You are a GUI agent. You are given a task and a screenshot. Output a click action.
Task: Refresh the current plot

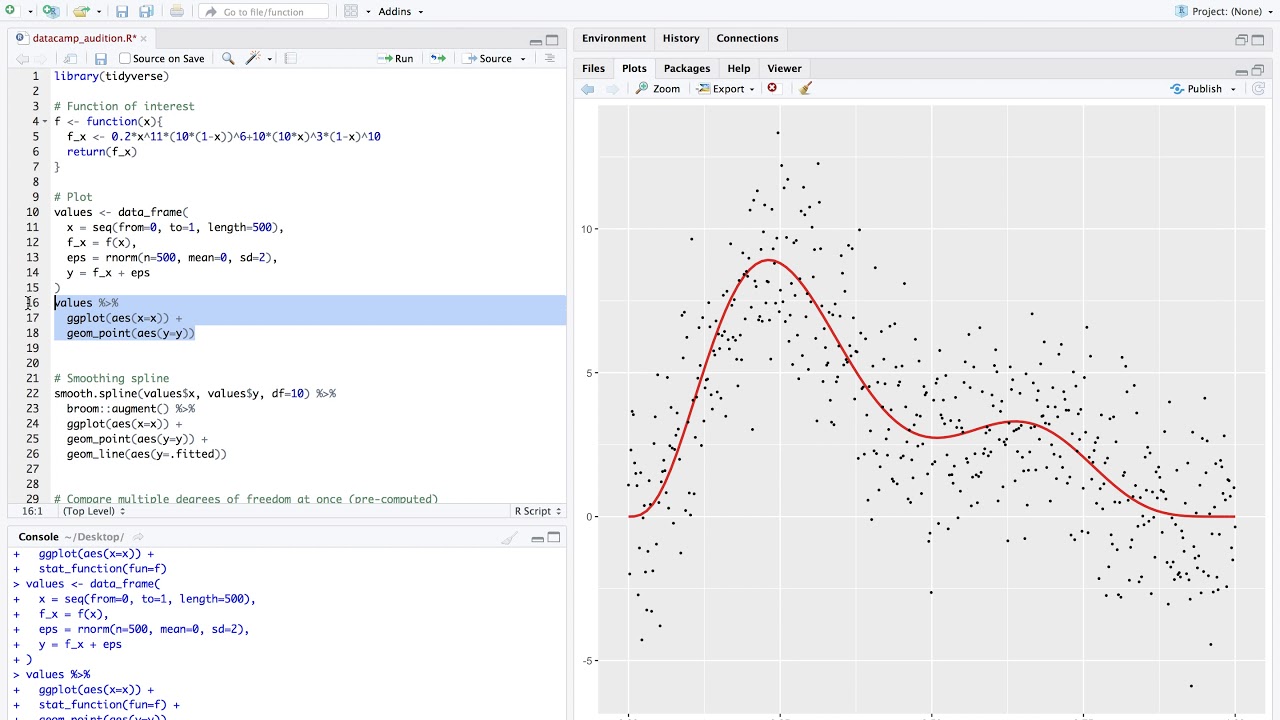(x=1259, y=88)
